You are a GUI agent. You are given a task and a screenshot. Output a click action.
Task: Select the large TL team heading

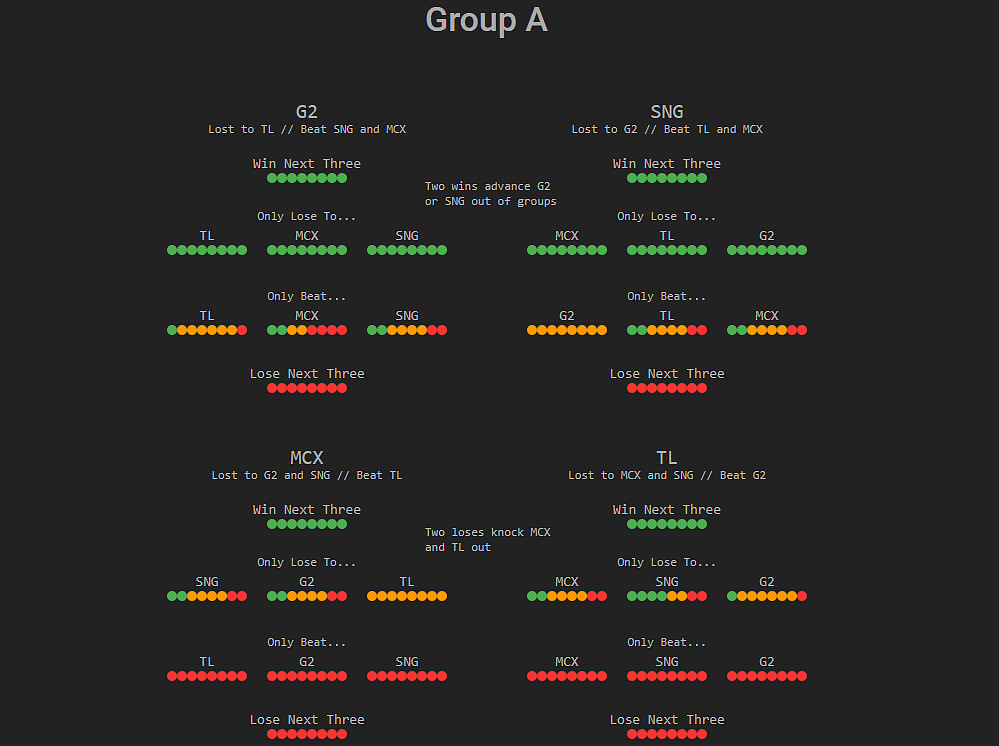click(667, 458)
